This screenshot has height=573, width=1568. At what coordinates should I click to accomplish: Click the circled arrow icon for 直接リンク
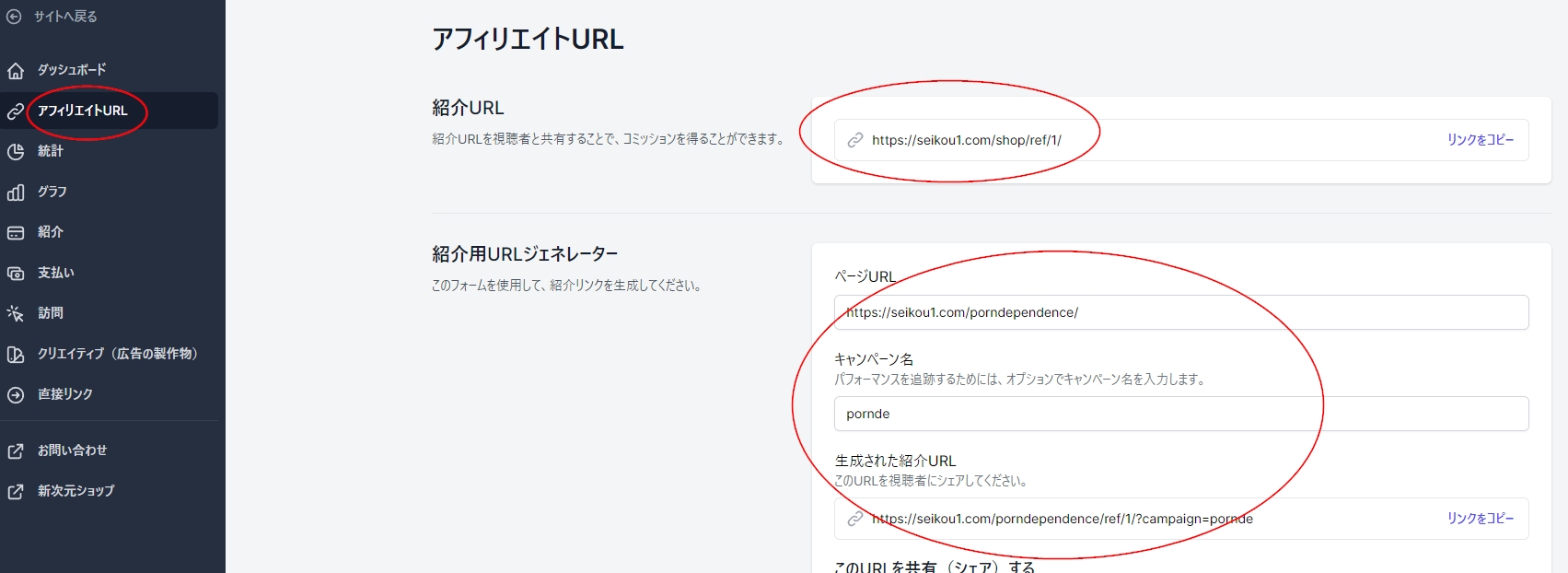16,395
